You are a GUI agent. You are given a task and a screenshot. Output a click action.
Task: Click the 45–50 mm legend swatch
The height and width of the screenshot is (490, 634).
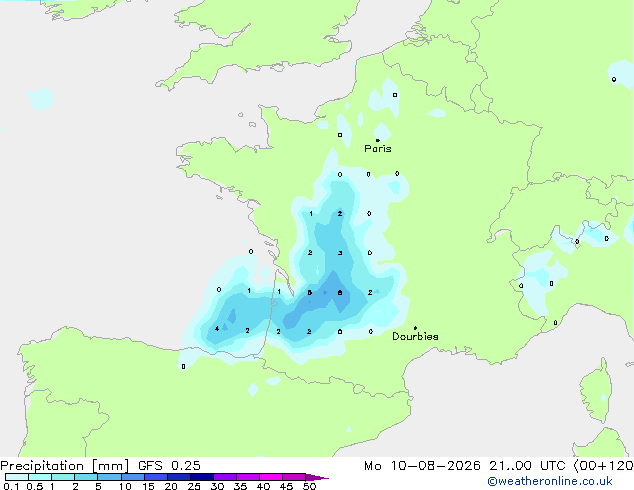pos(294,477)
